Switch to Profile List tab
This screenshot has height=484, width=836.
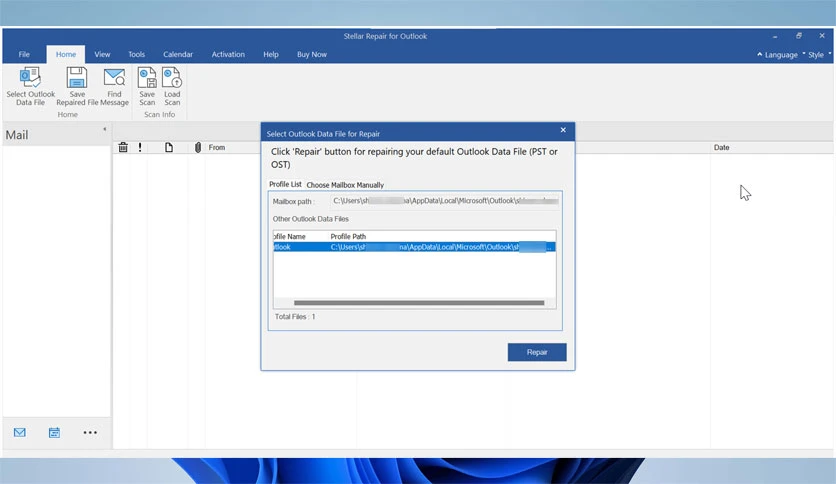285,184
